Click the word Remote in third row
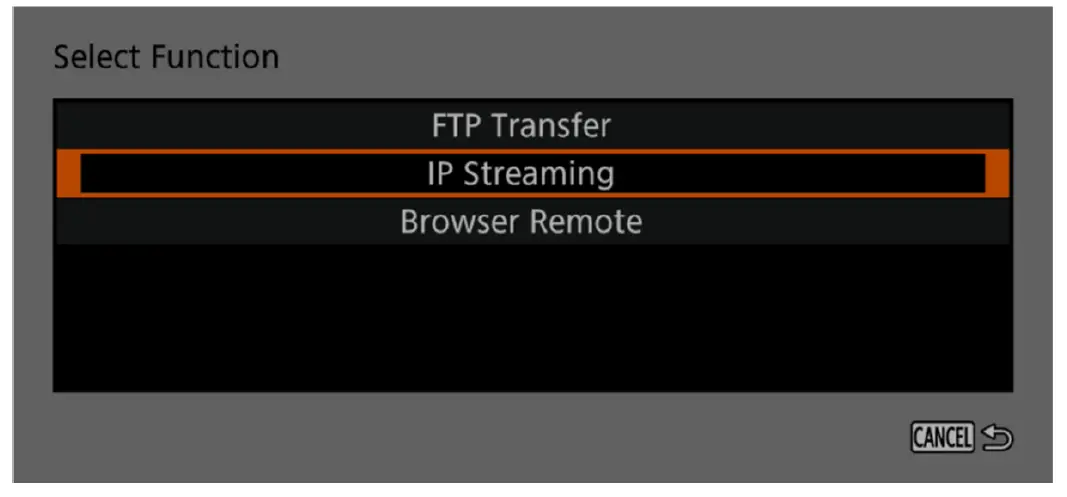 click(585, 221)
